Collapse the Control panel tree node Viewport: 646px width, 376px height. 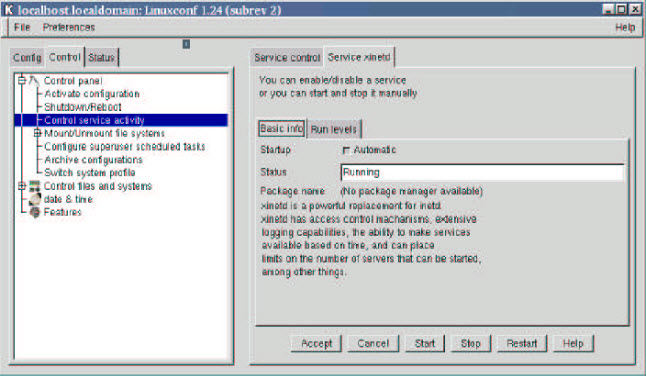pos(22,80)
